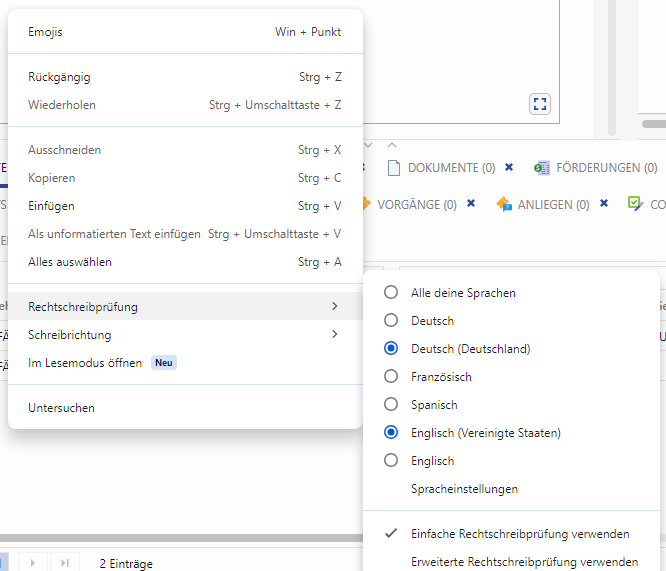The image size is (666, 571).
Task: Jump to last page in pager
Action: click(63, 563)
